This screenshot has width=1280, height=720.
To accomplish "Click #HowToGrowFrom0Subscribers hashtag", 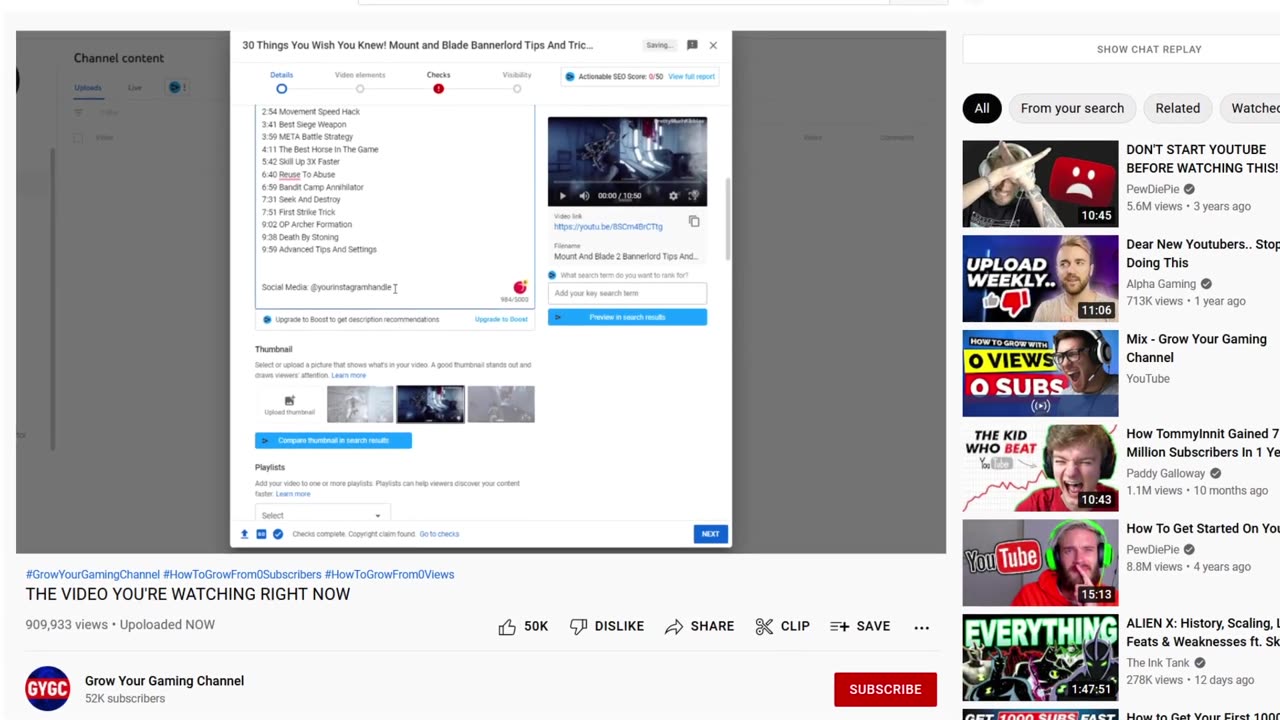I will point(242,574).
